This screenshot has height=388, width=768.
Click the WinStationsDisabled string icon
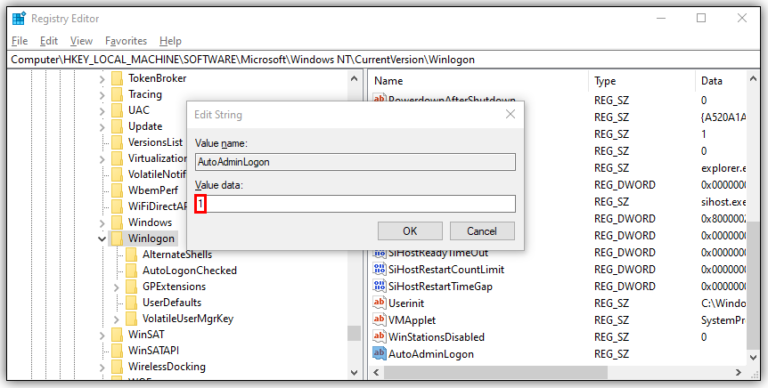tap(379, 337)
